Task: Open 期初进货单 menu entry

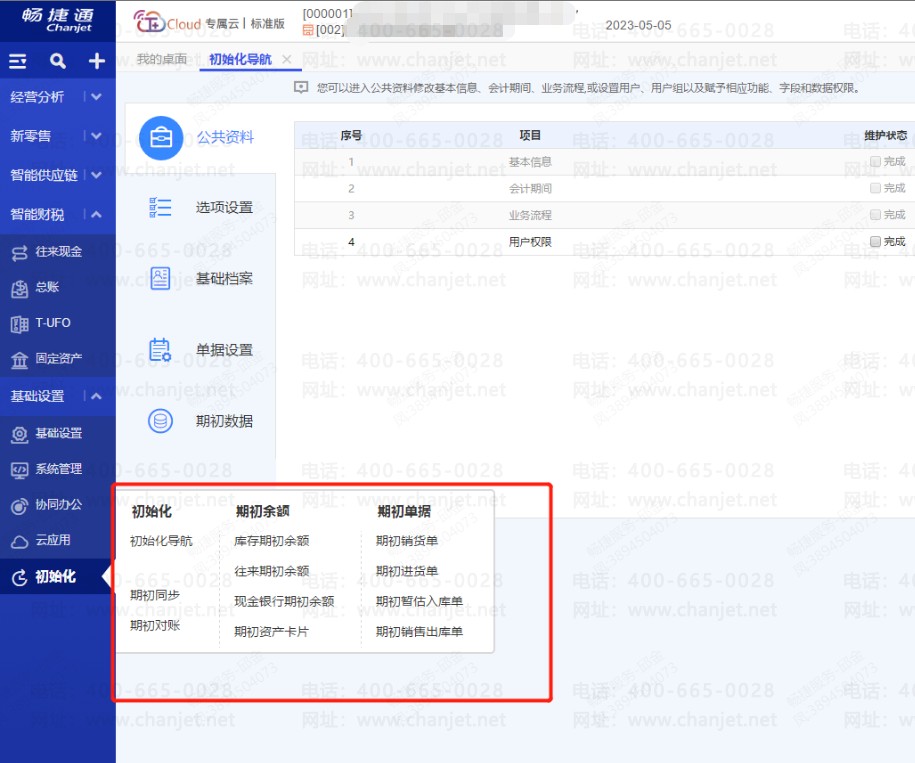Action: click(407, 571)
